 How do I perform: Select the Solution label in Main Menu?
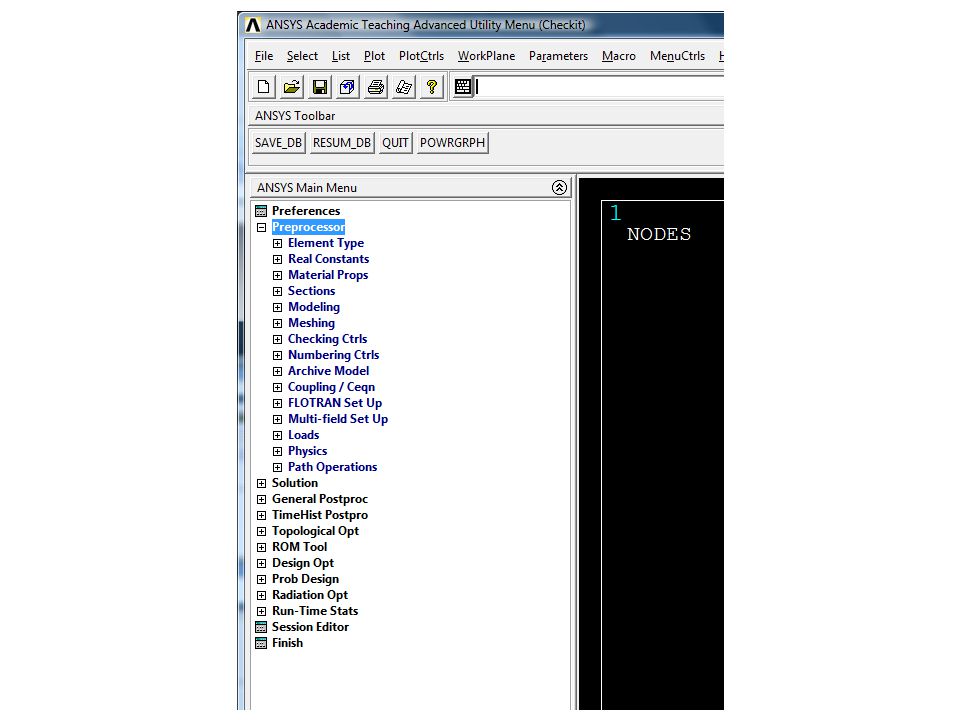tap(295, 483)
